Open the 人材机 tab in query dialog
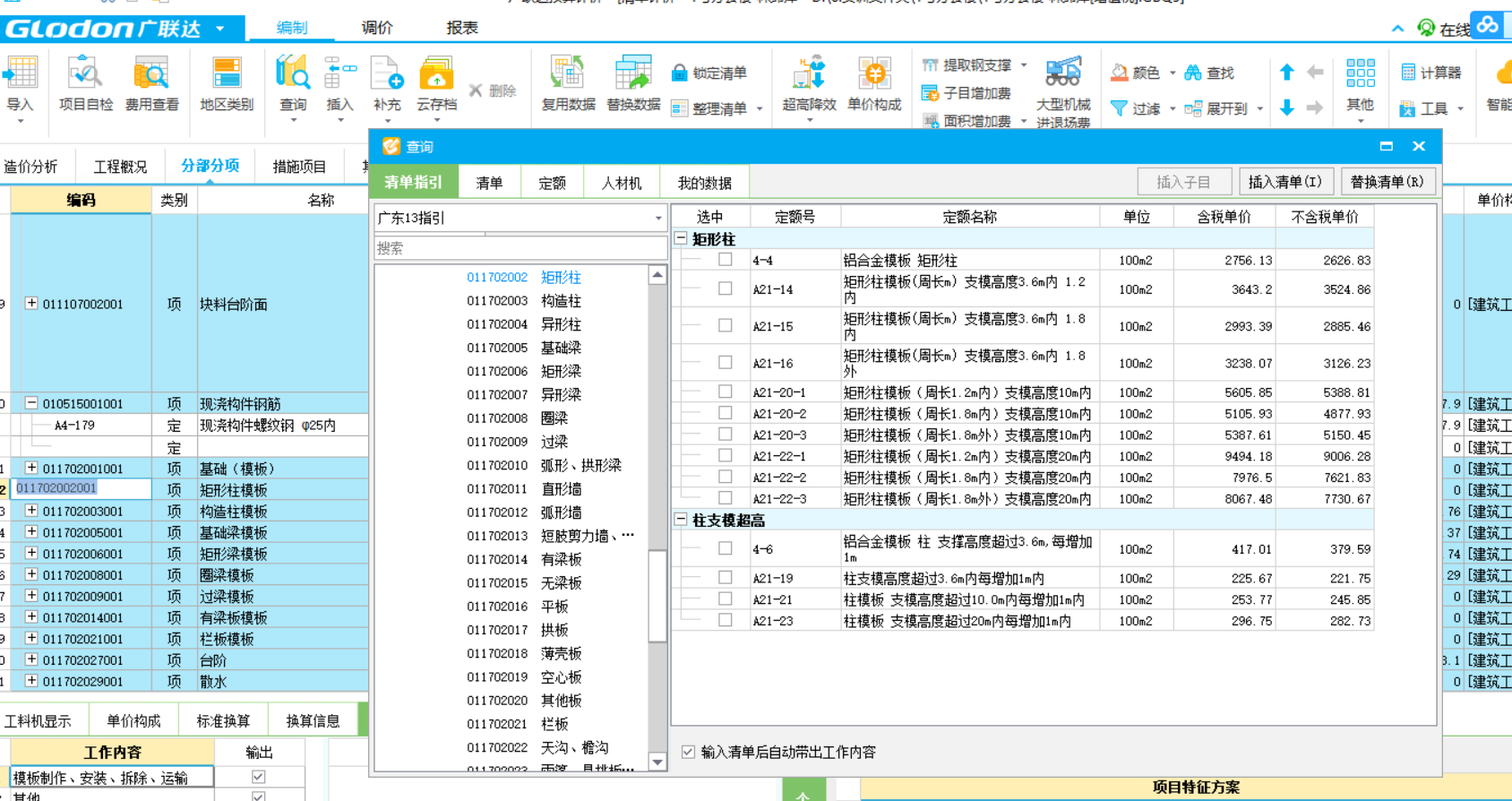This screenshot has height=801, width=1512. (x=622, y=182)
